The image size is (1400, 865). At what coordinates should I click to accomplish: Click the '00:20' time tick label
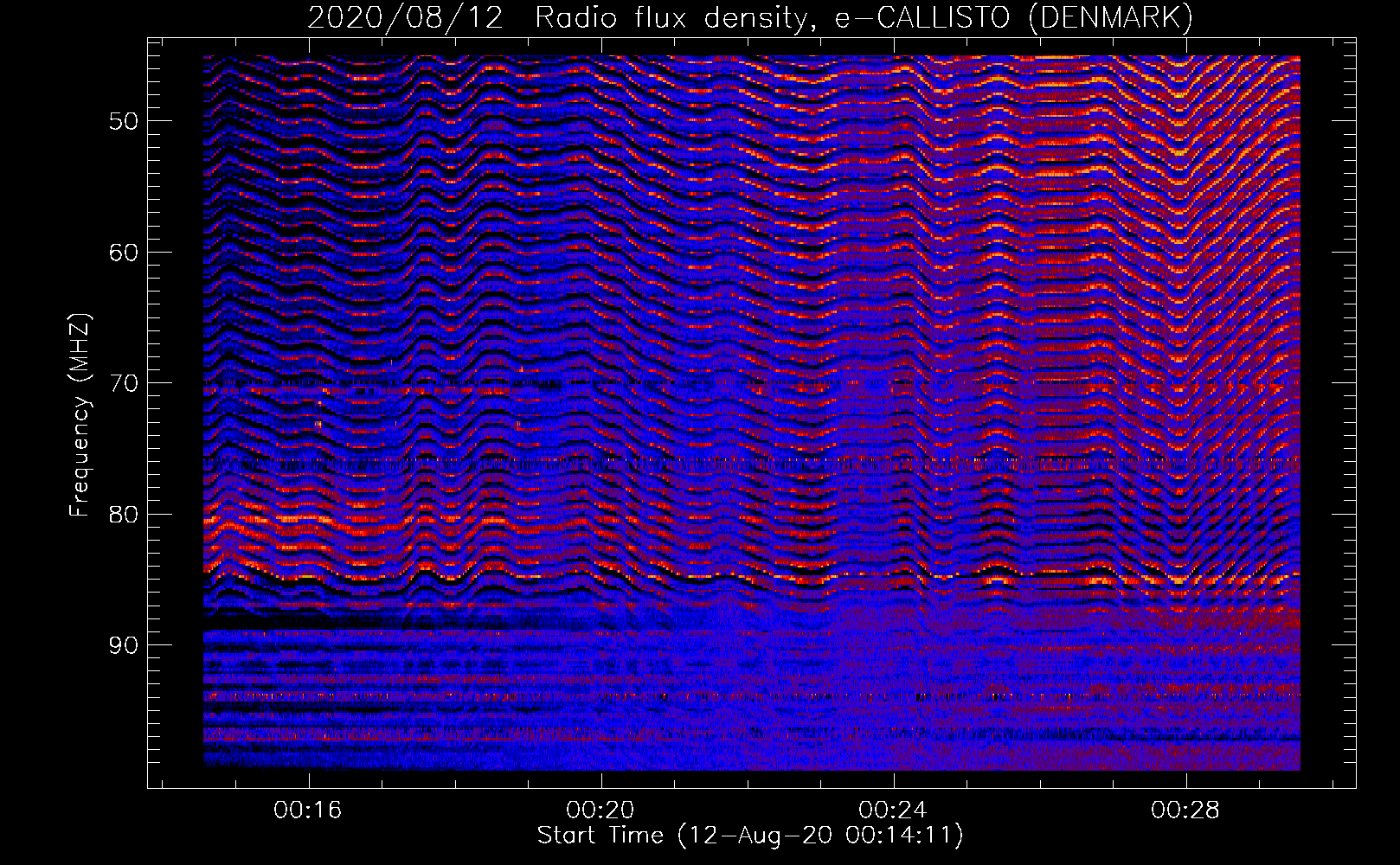[600, 810]
